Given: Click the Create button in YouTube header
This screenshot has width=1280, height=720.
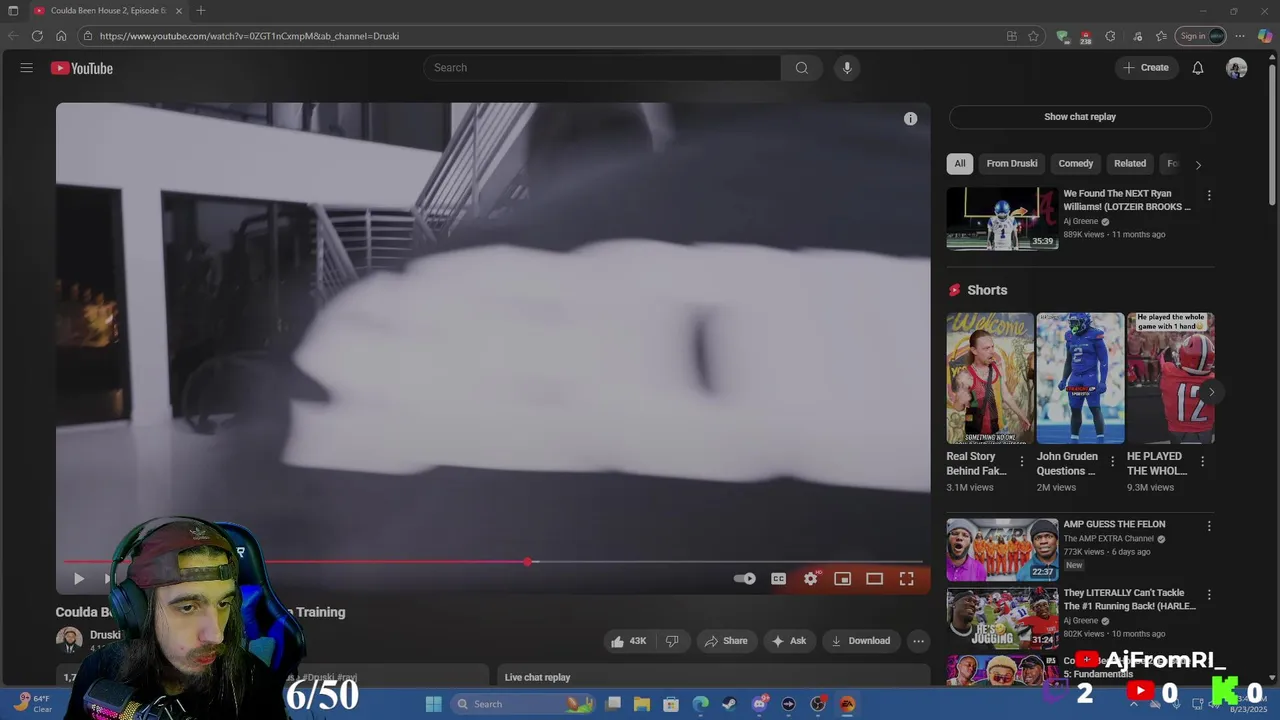Looking at the screenshot, I should point(1146,68).
